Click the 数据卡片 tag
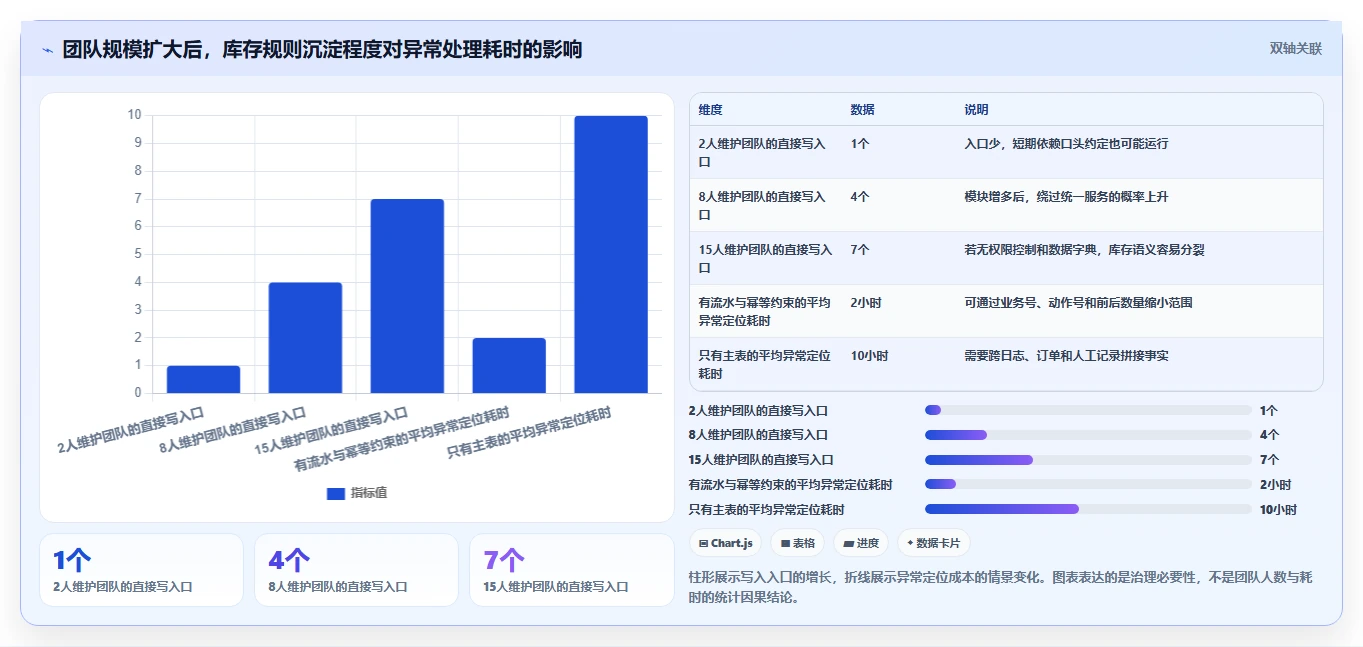 (x=933, y=543)
